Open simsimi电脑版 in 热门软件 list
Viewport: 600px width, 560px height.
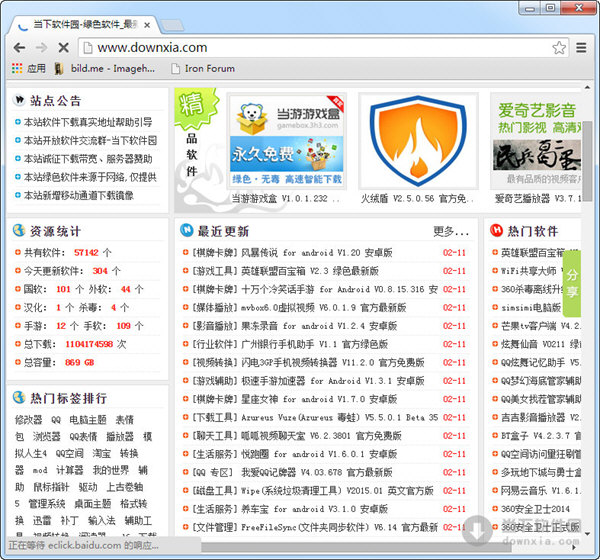[x=531, y=308]
